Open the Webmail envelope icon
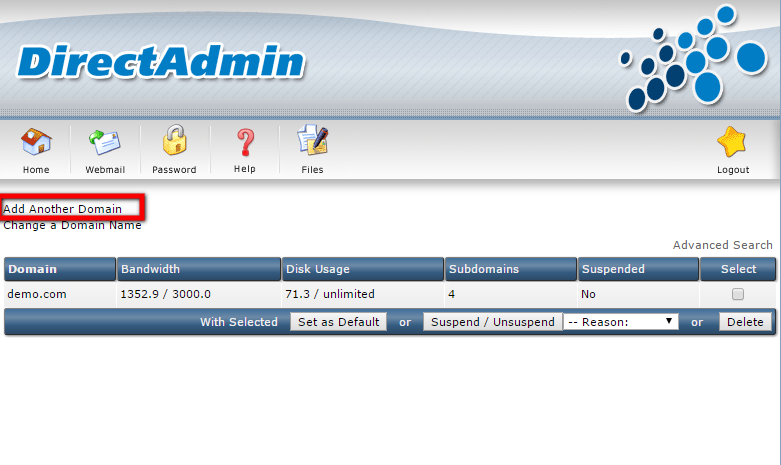The width and height of the screenshot is (781, 465). point(105,142)
